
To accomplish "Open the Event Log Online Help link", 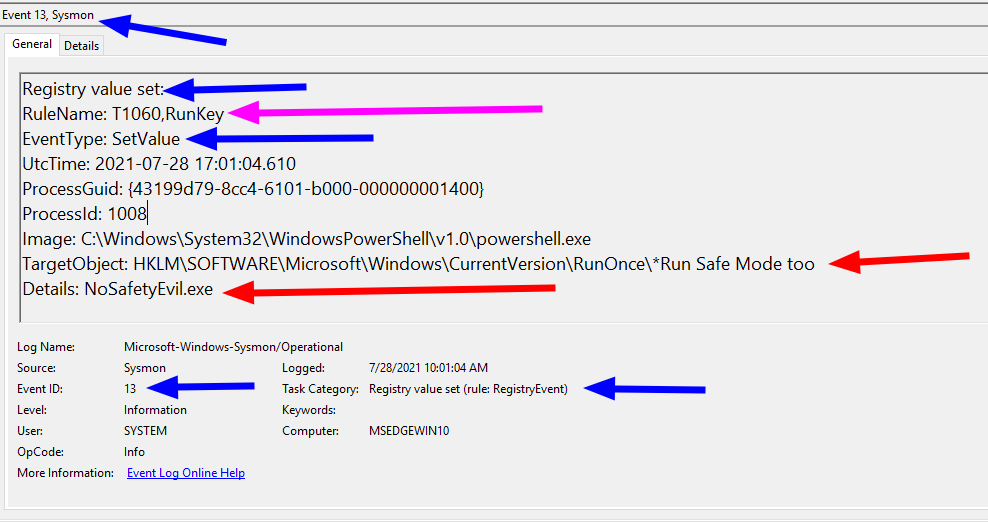I will point(185,473).
